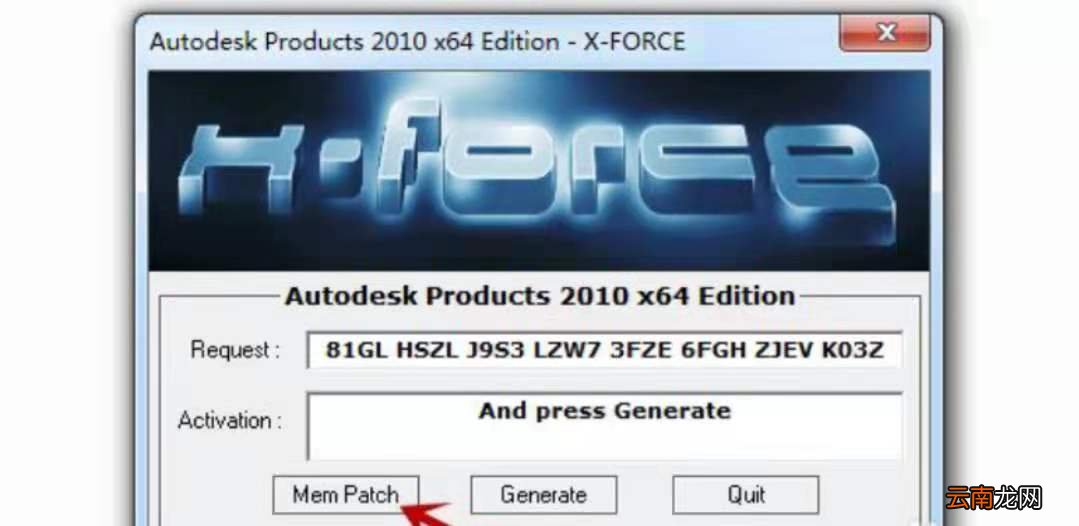Click inside the Activation text box
1079x526 pixels.
tap(604, 425)
